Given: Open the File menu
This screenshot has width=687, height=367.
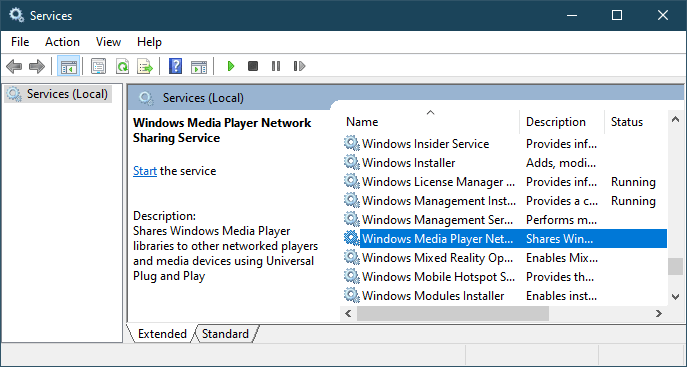Looking at the screenshot, I should click(20, 42).
